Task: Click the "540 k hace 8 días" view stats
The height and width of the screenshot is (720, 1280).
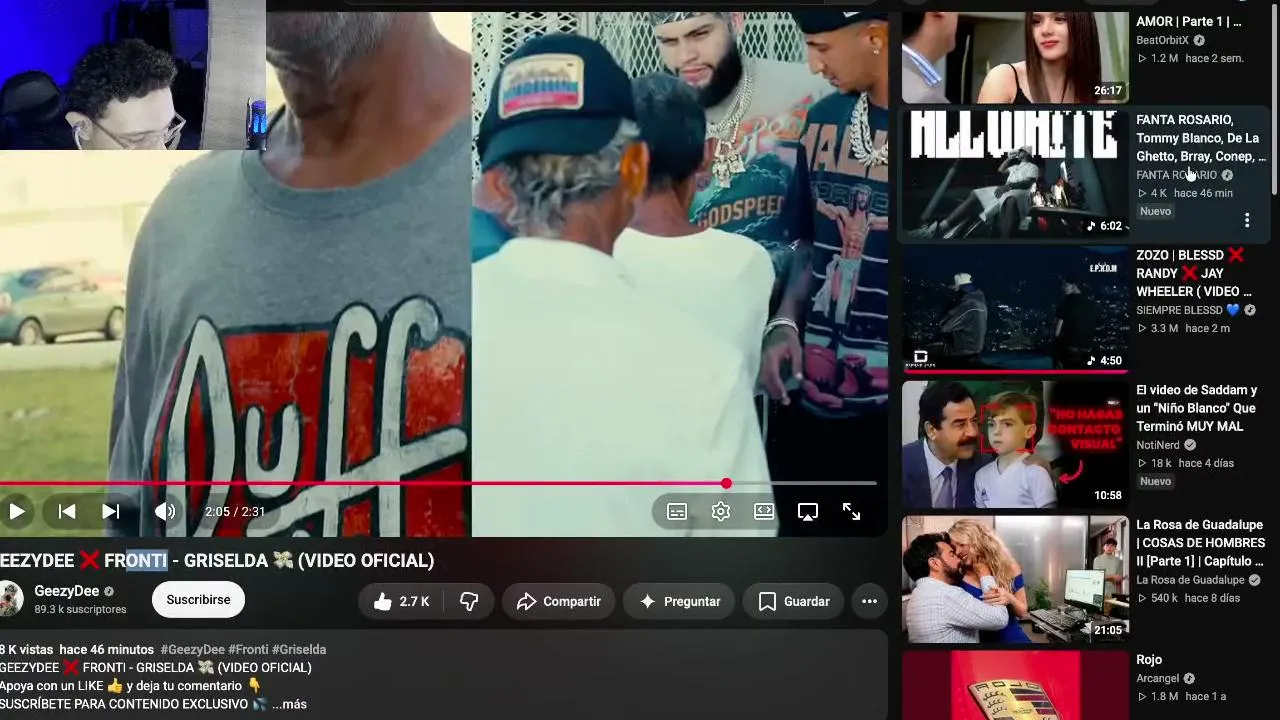Action: (x=1188, y=598)
